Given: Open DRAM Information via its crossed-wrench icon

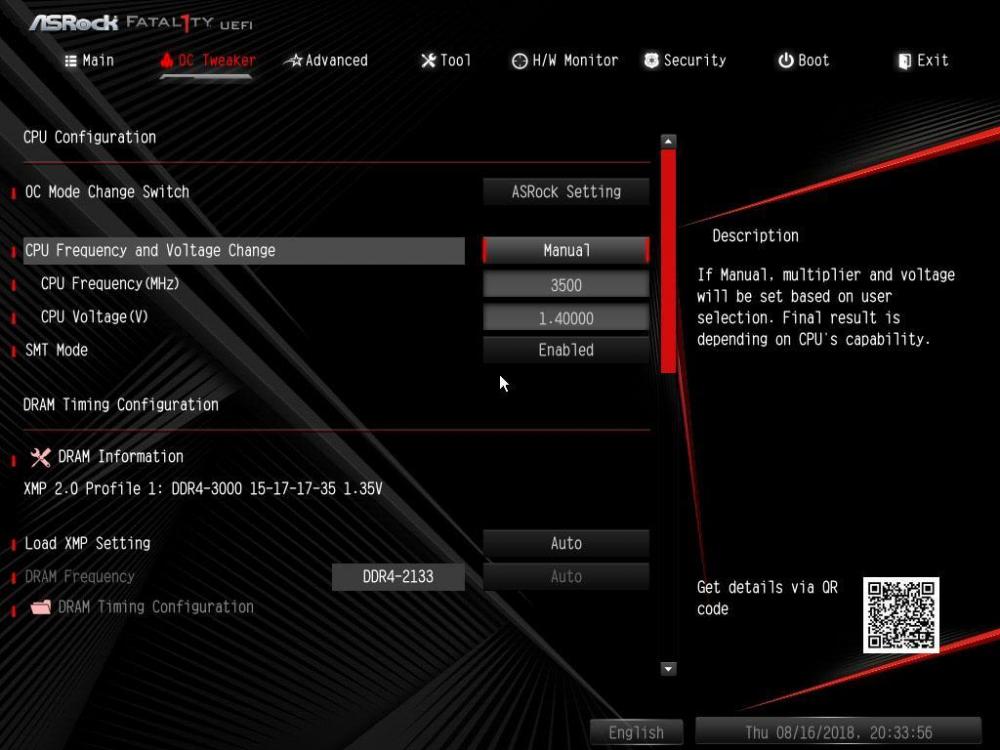Looking at the screenshot, I should (x=39, y=457).
